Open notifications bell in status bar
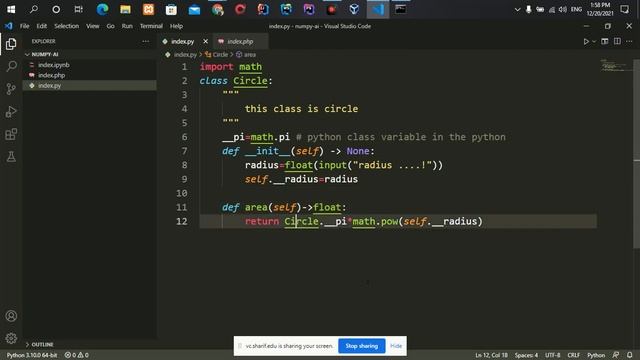 [x=630, y=355]
